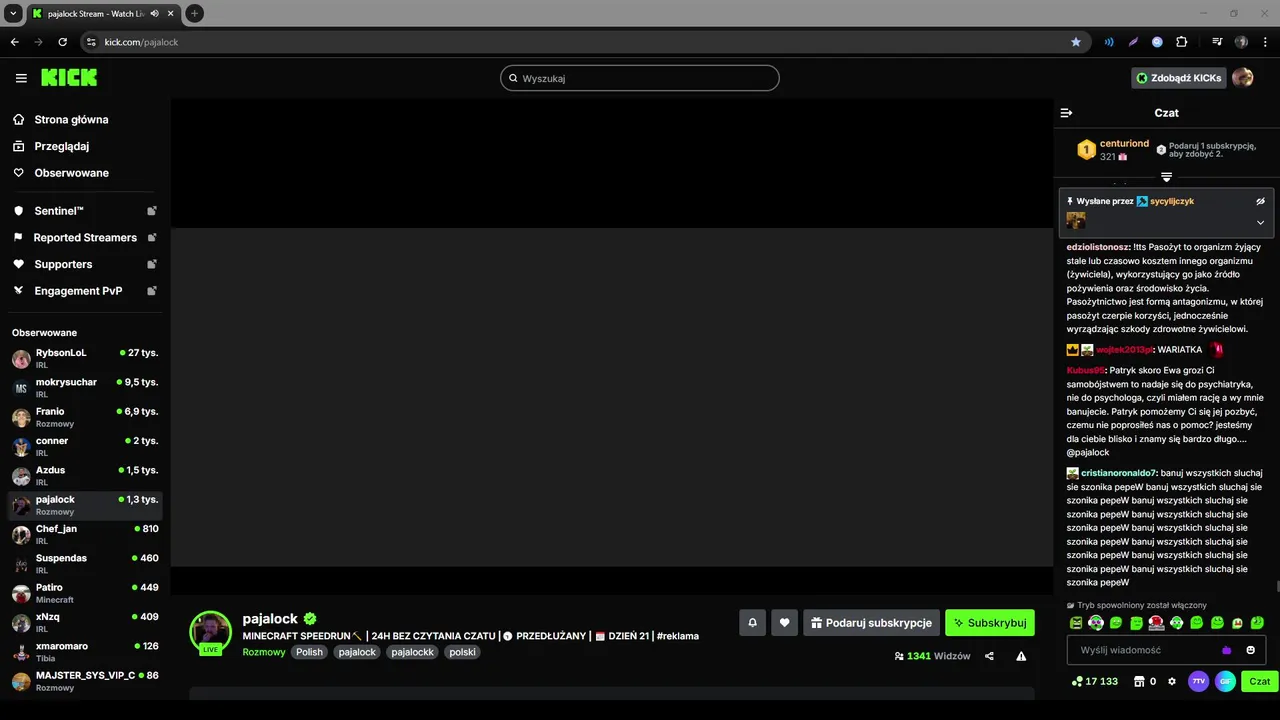Expand the pinned message chevron
The height and width of the screenshot is (720, 1280).
coord(1260,222)
